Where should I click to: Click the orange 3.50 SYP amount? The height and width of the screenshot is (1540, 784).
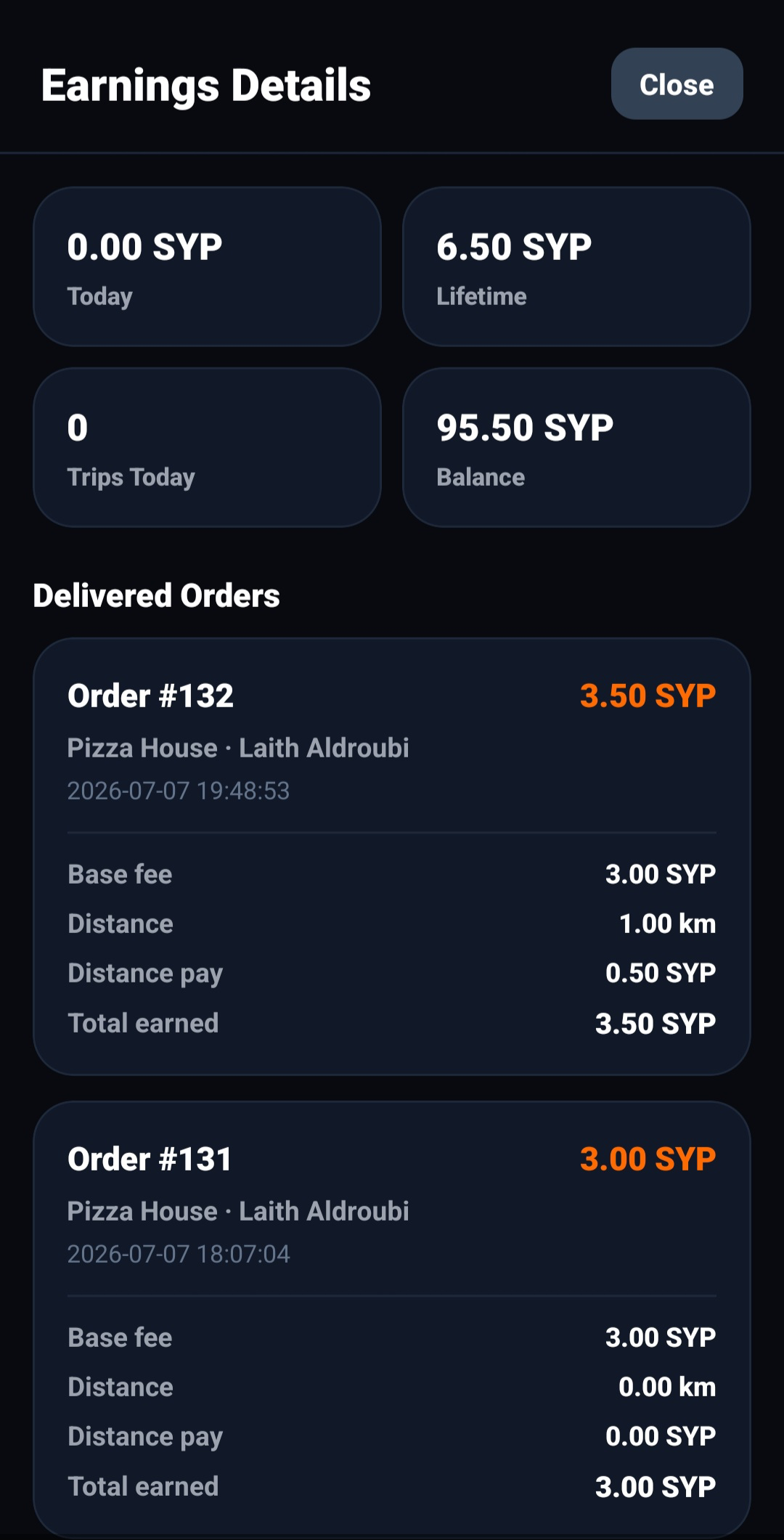click(x=648, y=696)
